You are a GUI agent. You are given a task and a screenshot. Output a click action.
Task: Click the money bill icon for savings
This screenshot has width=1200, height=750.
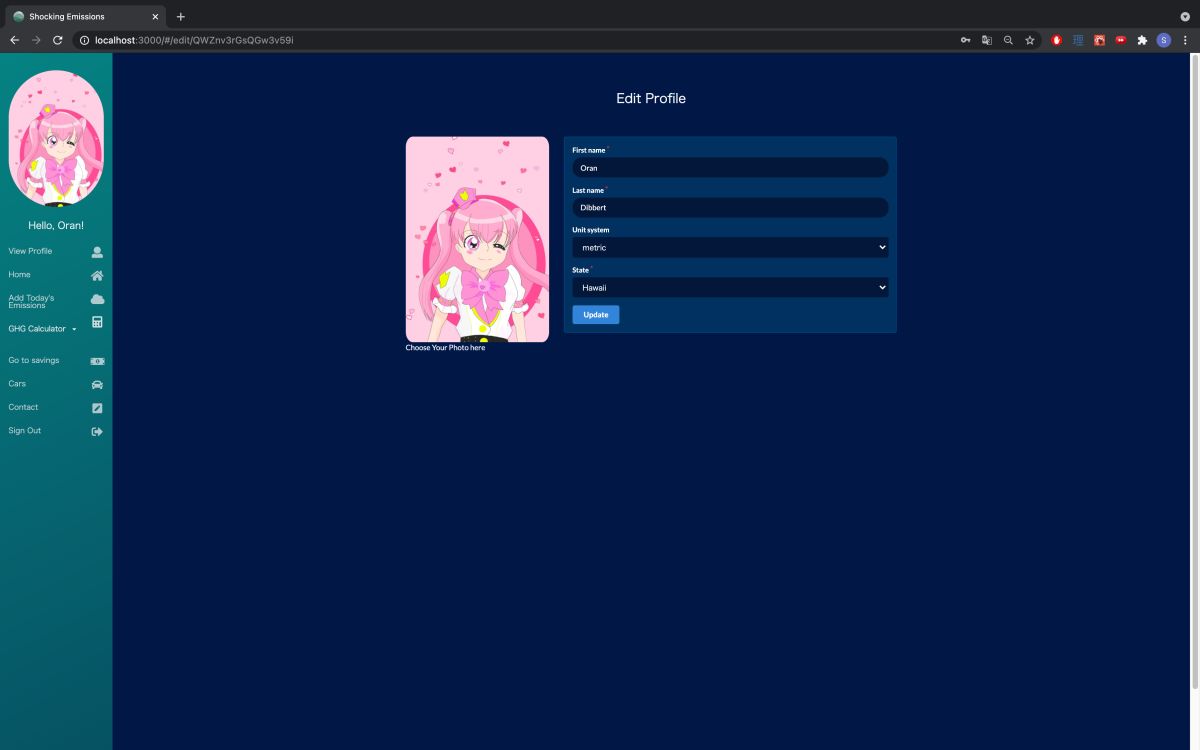tap(97, 361)
